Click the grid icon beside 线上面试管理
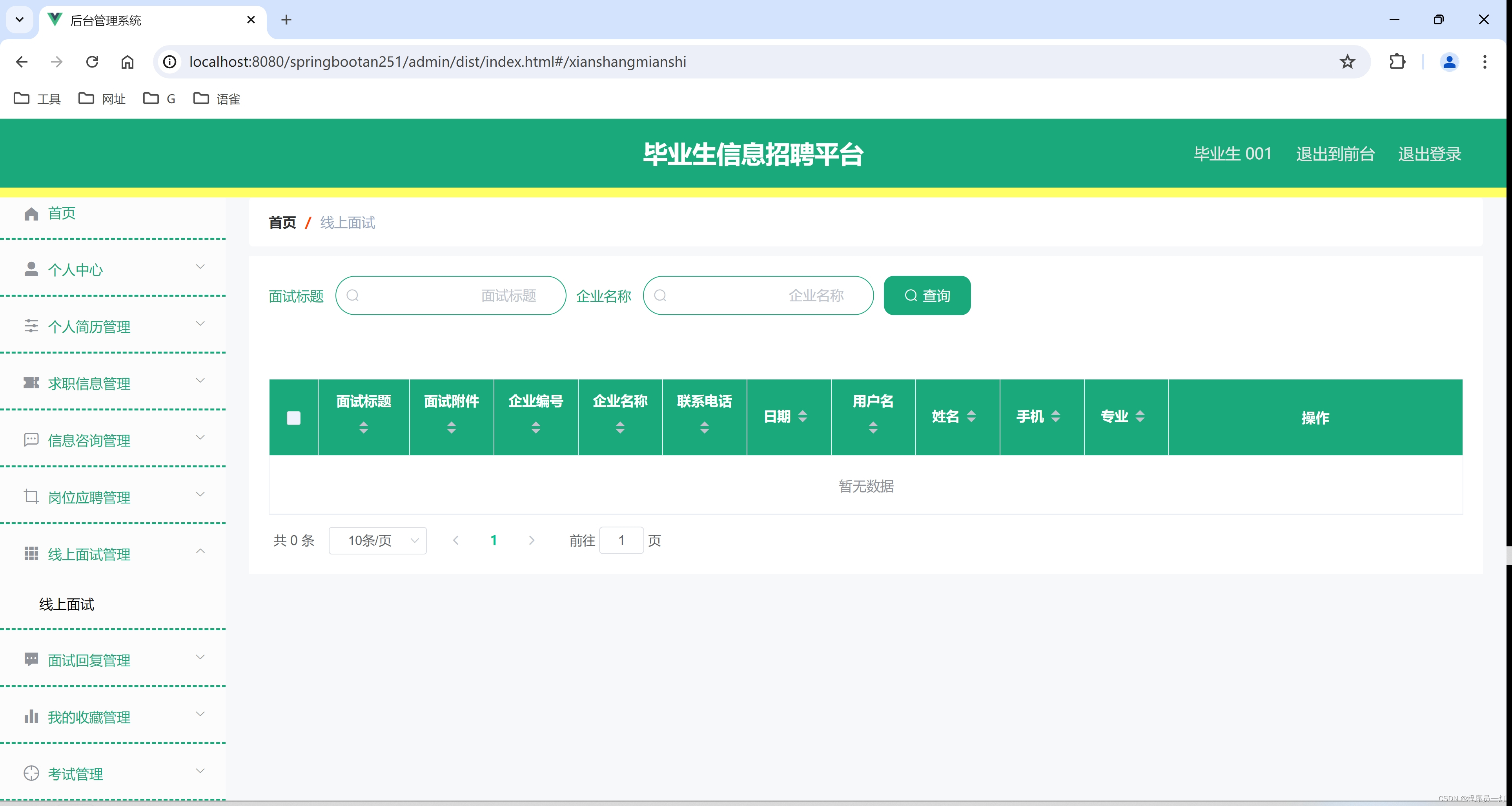 tap(31, 554)
